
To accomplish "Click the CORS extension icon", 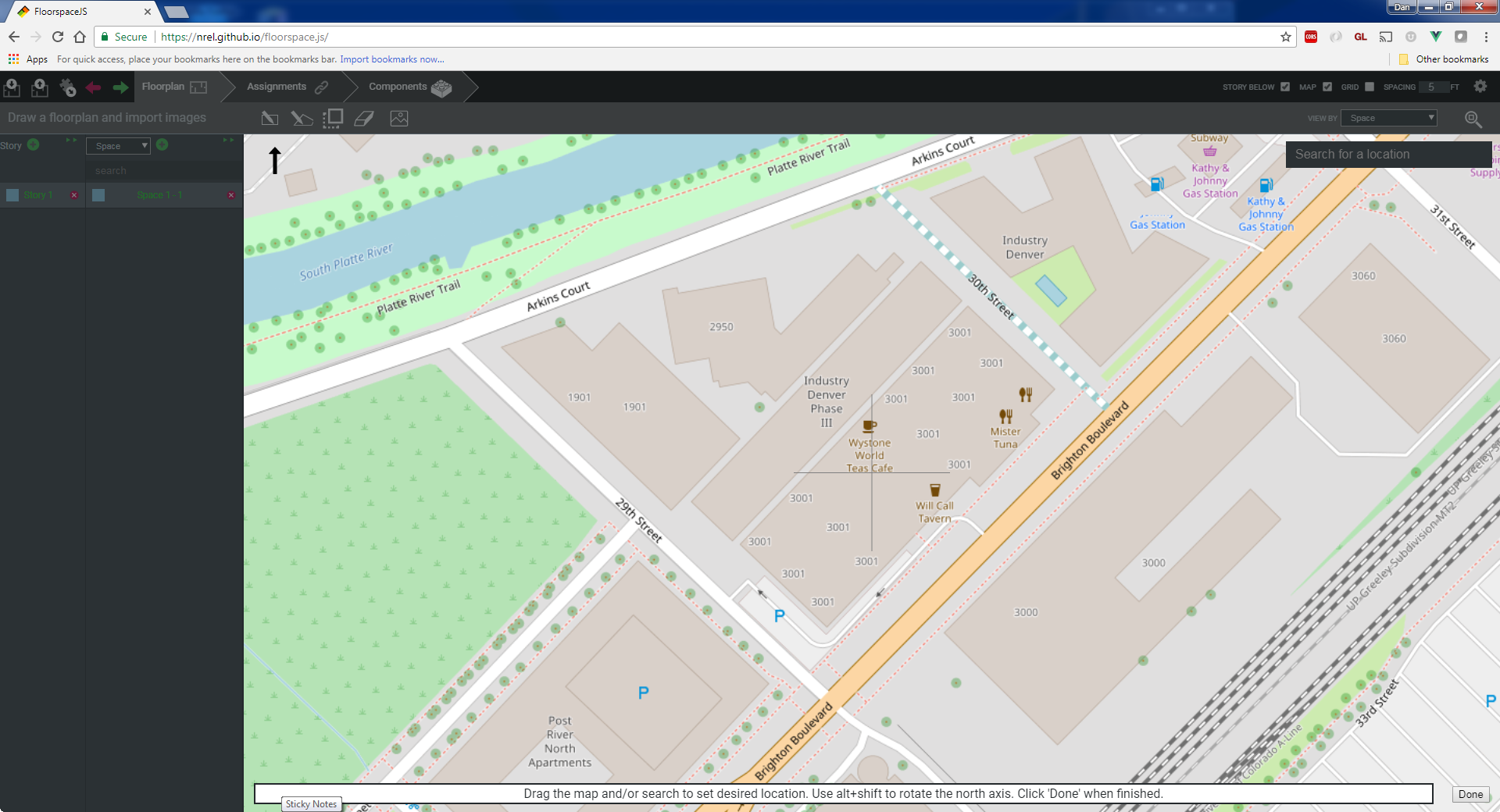I will coord(1311,37).
